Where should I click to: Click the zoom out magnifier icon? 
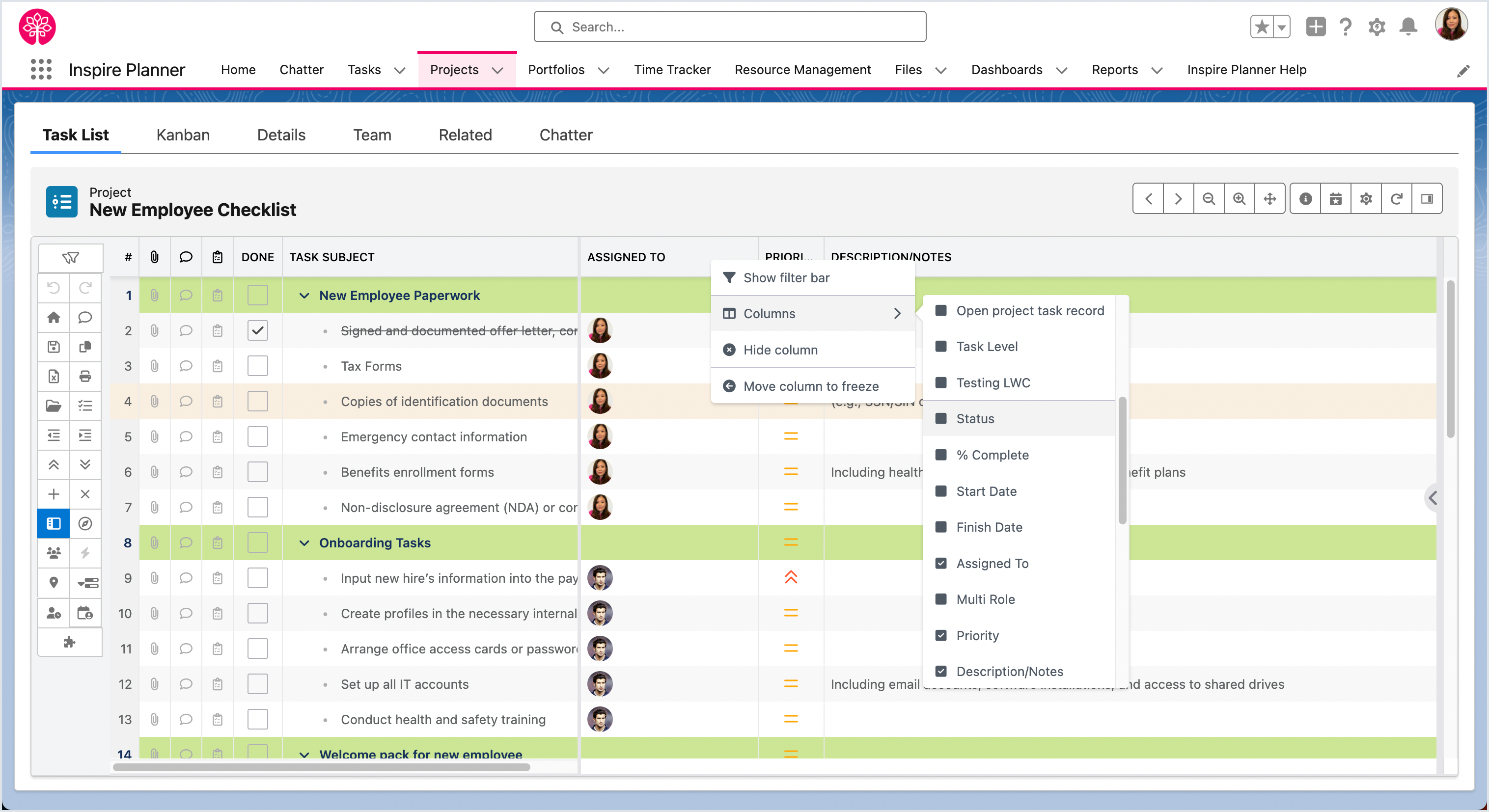[1209, 199]
